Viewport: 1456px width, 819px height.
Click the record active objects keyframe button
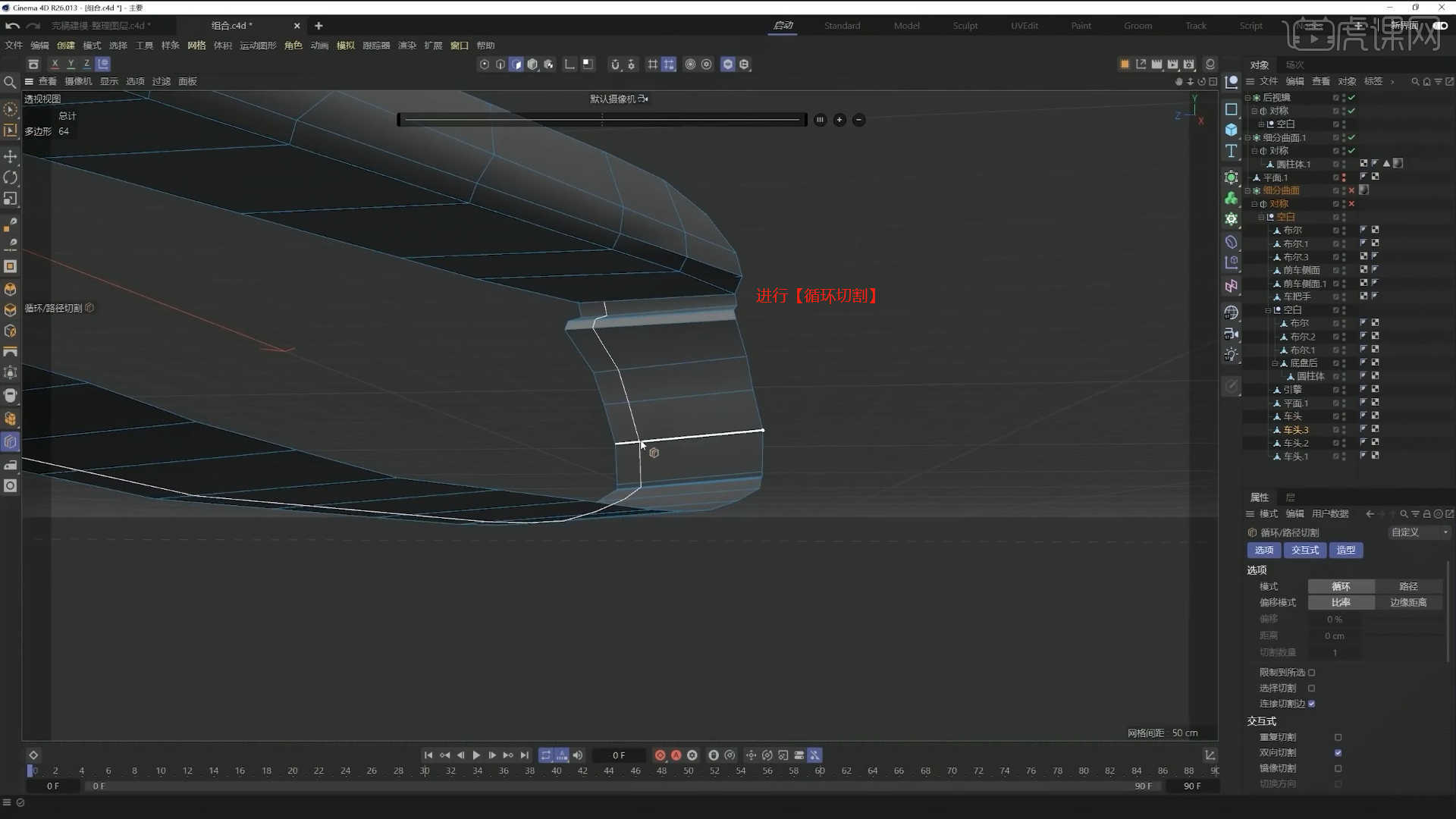660,755
